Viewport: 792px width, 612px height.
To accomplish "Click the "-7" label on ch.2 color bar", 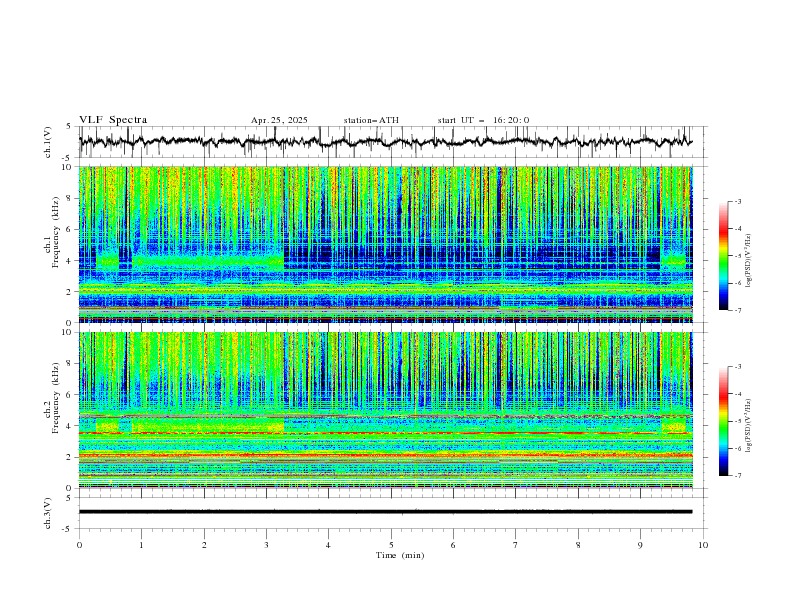I will [x=737, y=476].
